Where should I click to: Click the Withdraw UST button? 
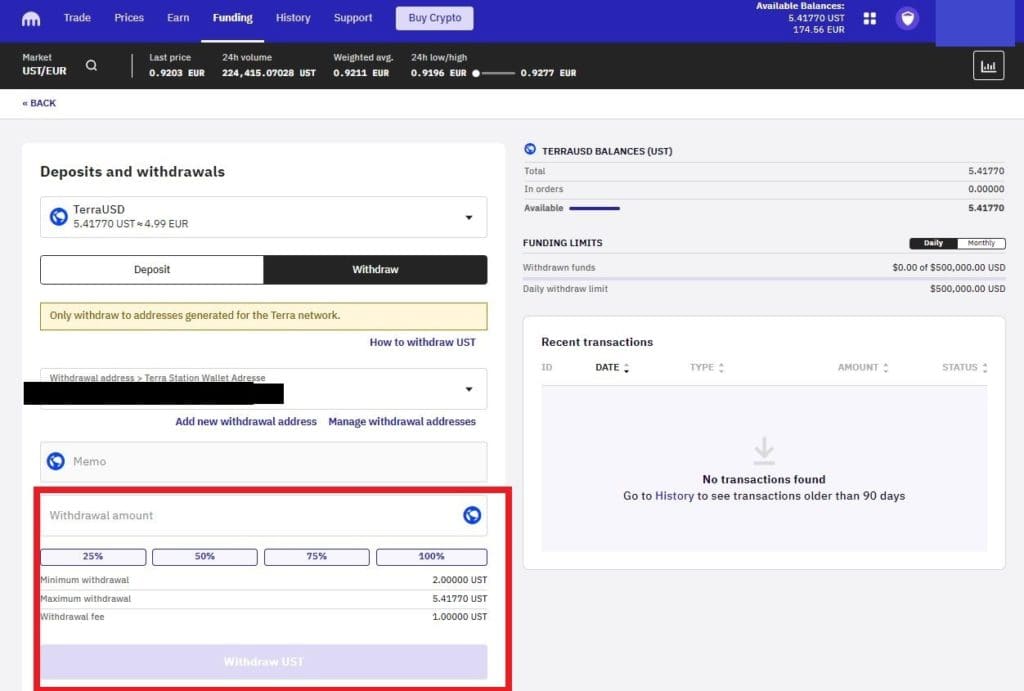pos(264,662)
